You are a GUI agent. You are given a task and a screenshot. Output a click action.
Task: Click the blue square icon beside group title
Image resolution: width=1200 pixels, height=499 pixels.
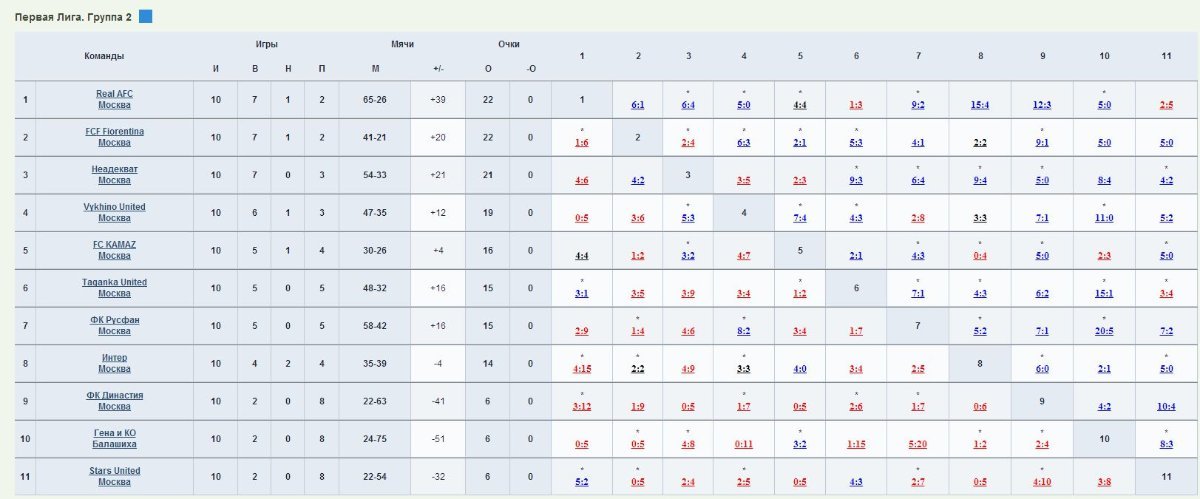[145, 17]
